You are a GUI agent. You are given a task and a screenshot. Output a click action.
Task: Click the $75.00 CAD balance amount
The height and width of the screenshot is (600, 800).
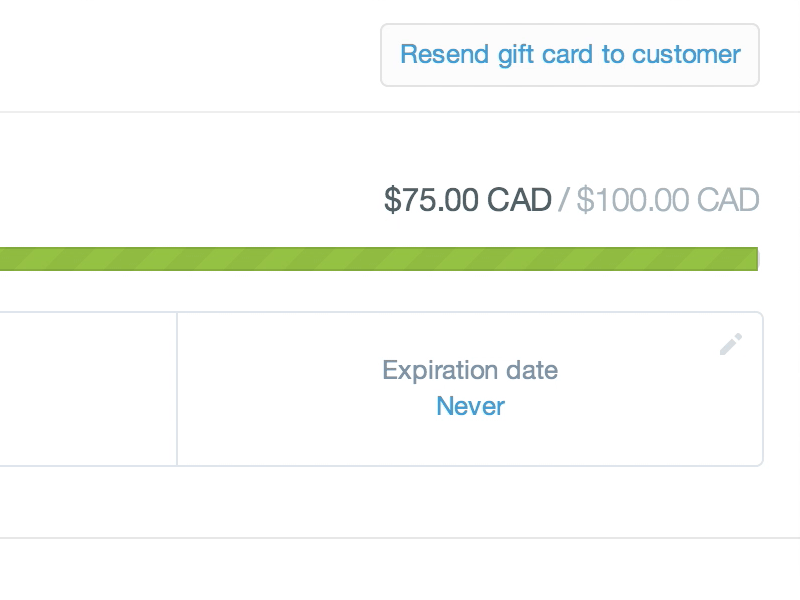pos(470,199)
